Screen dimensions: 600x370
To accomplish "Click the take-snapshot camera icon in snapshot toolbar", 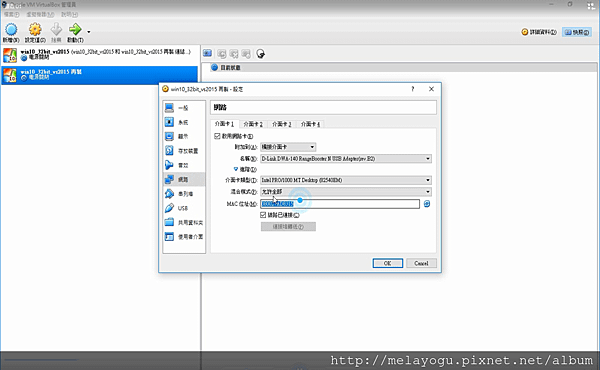I will click(207, 54).
